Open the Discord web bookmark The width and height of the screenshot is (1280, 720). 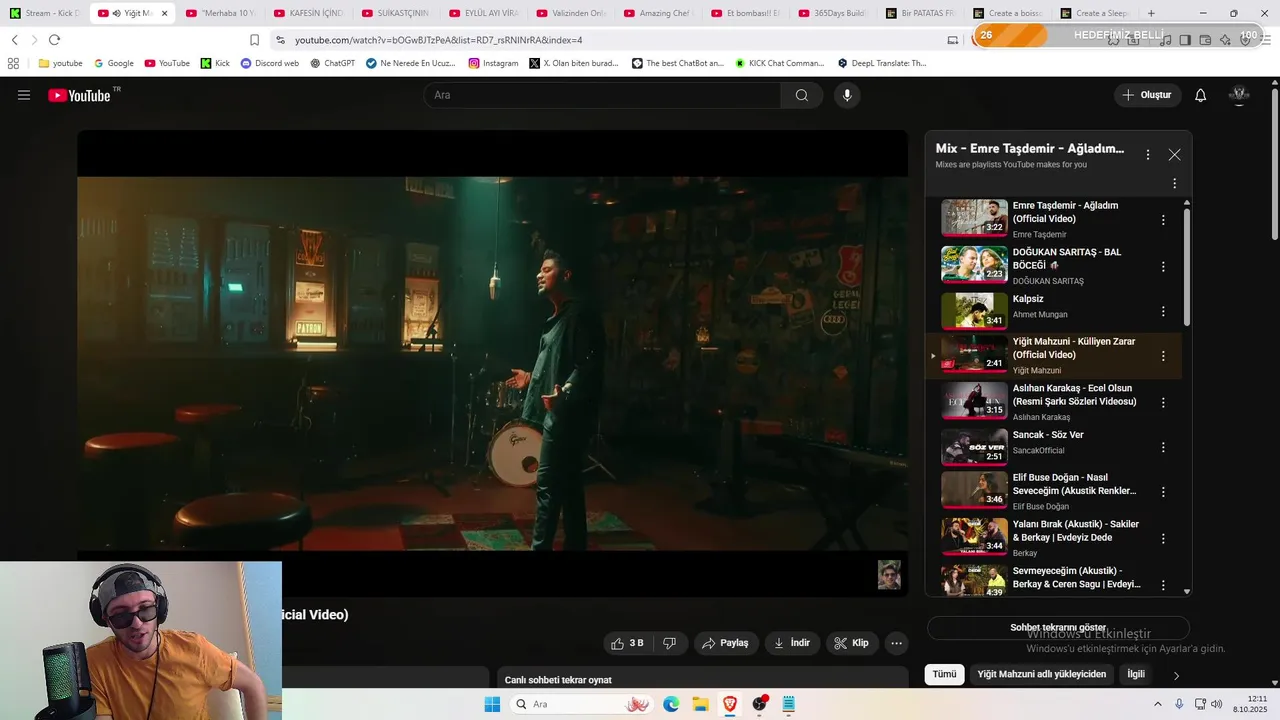[x=269, y=63]
